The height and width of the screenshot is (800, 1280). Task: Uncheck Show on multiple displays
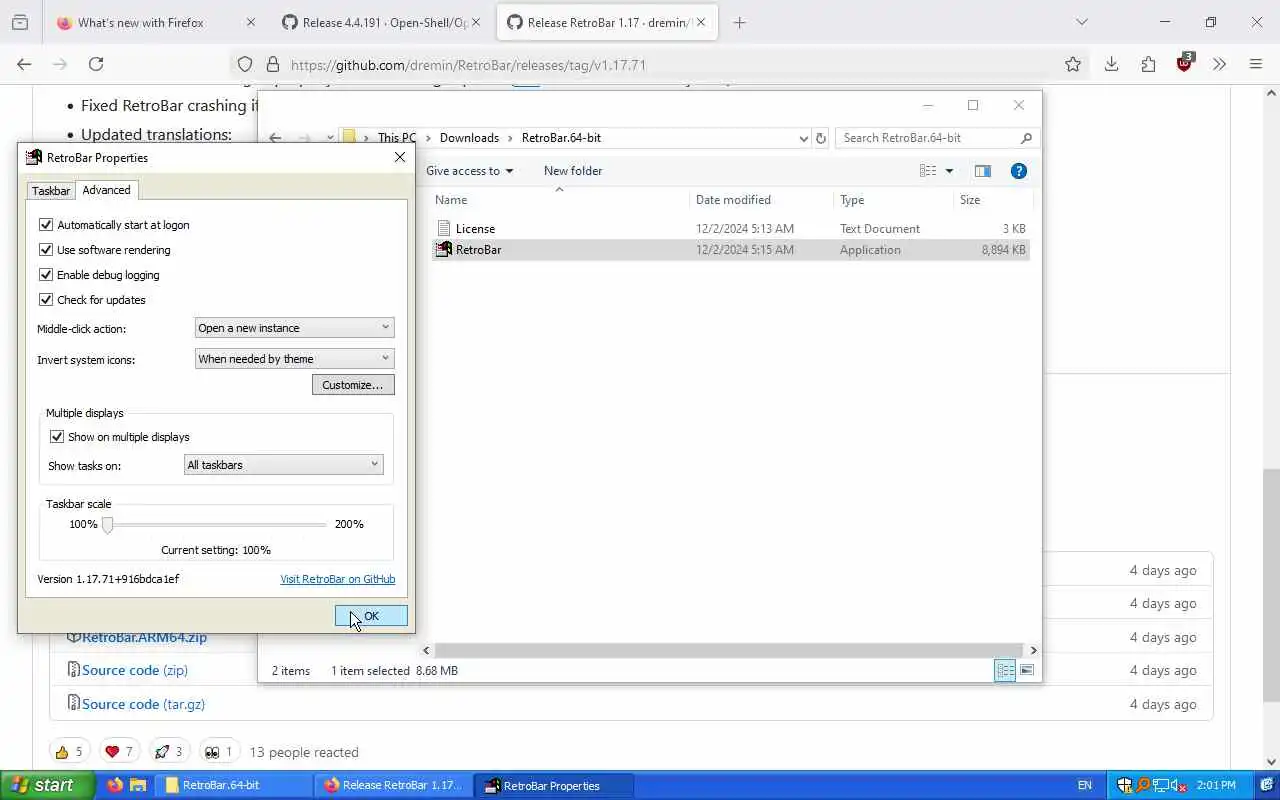[x=57, y=437]
